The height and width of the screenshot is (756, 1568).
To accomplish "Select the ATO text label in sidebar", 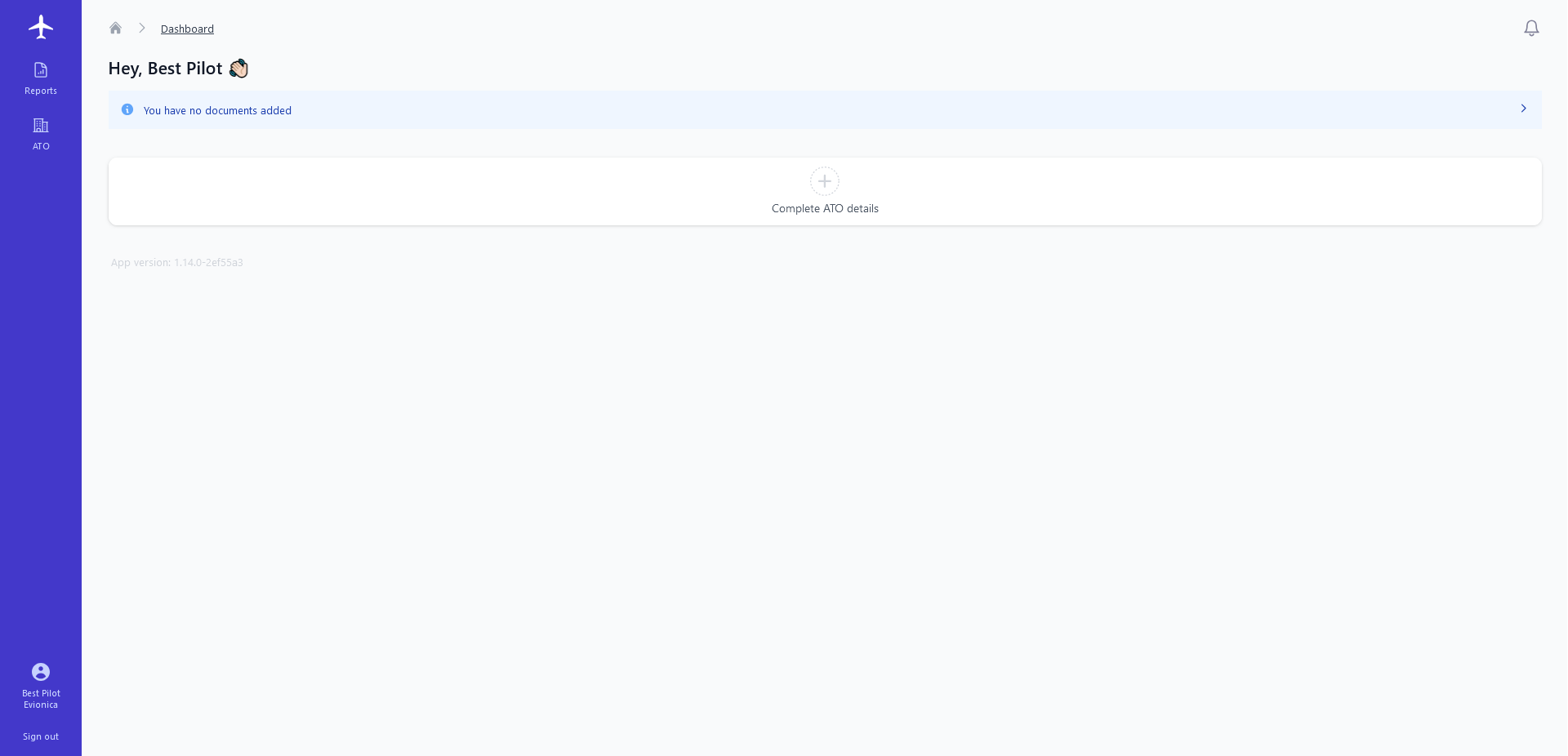I will coord(41,147).
